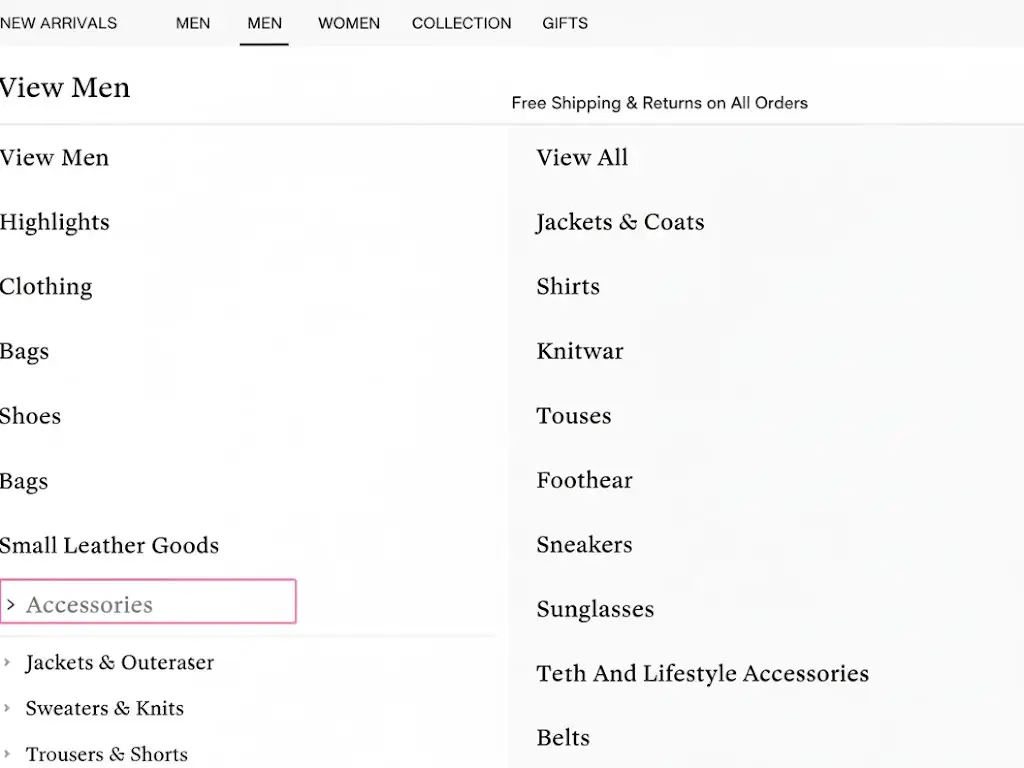Go to Sunglasses
This screenshot has height=768, width=1024.
(x=595, y=609)
